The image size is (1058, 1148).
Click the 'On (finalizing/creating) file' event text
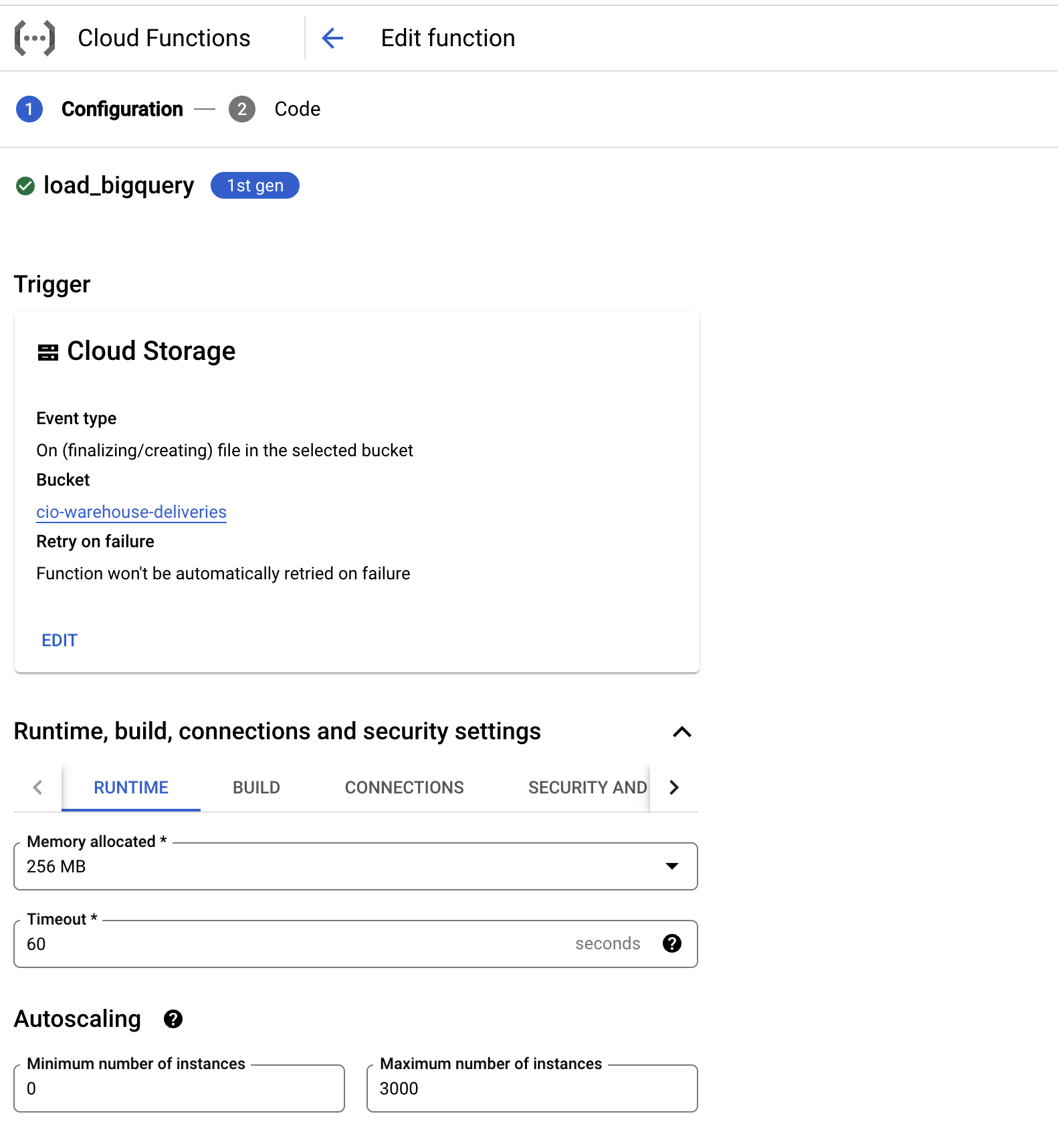225,450
